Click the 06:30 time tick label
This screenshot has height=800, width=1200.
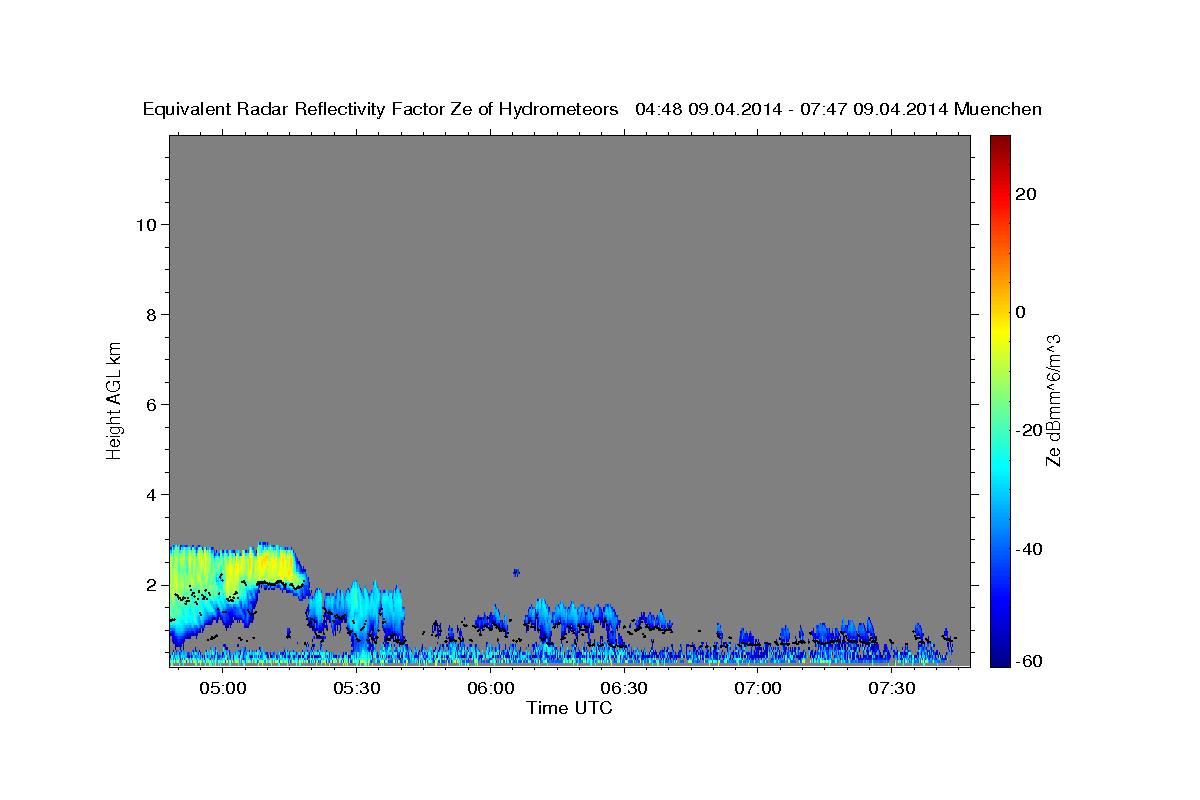(x=624, y=689)
